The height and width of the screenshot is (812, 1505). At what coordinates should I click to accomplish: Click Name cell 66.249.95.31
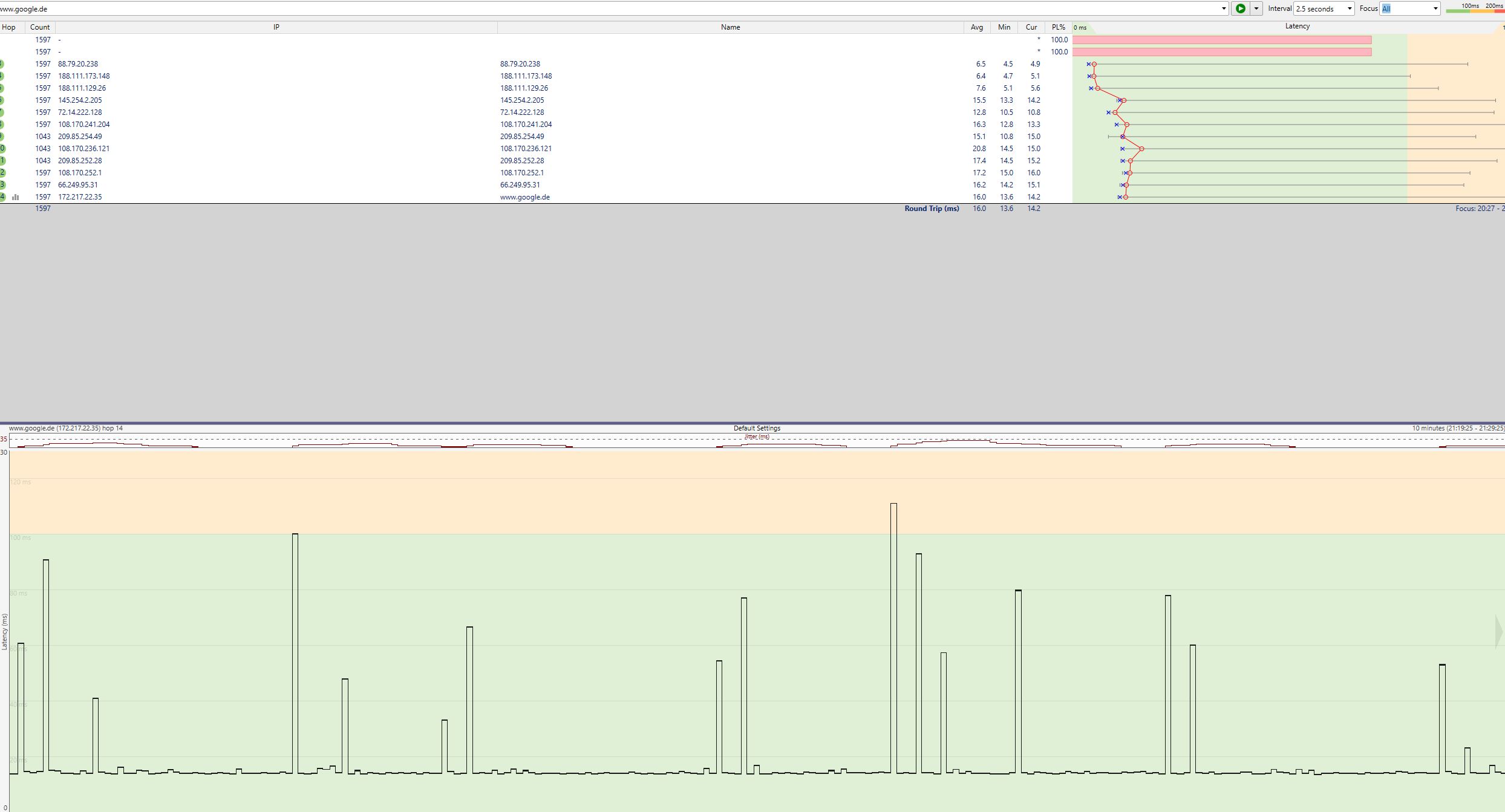pyautogui.click(x=520, y=185)
